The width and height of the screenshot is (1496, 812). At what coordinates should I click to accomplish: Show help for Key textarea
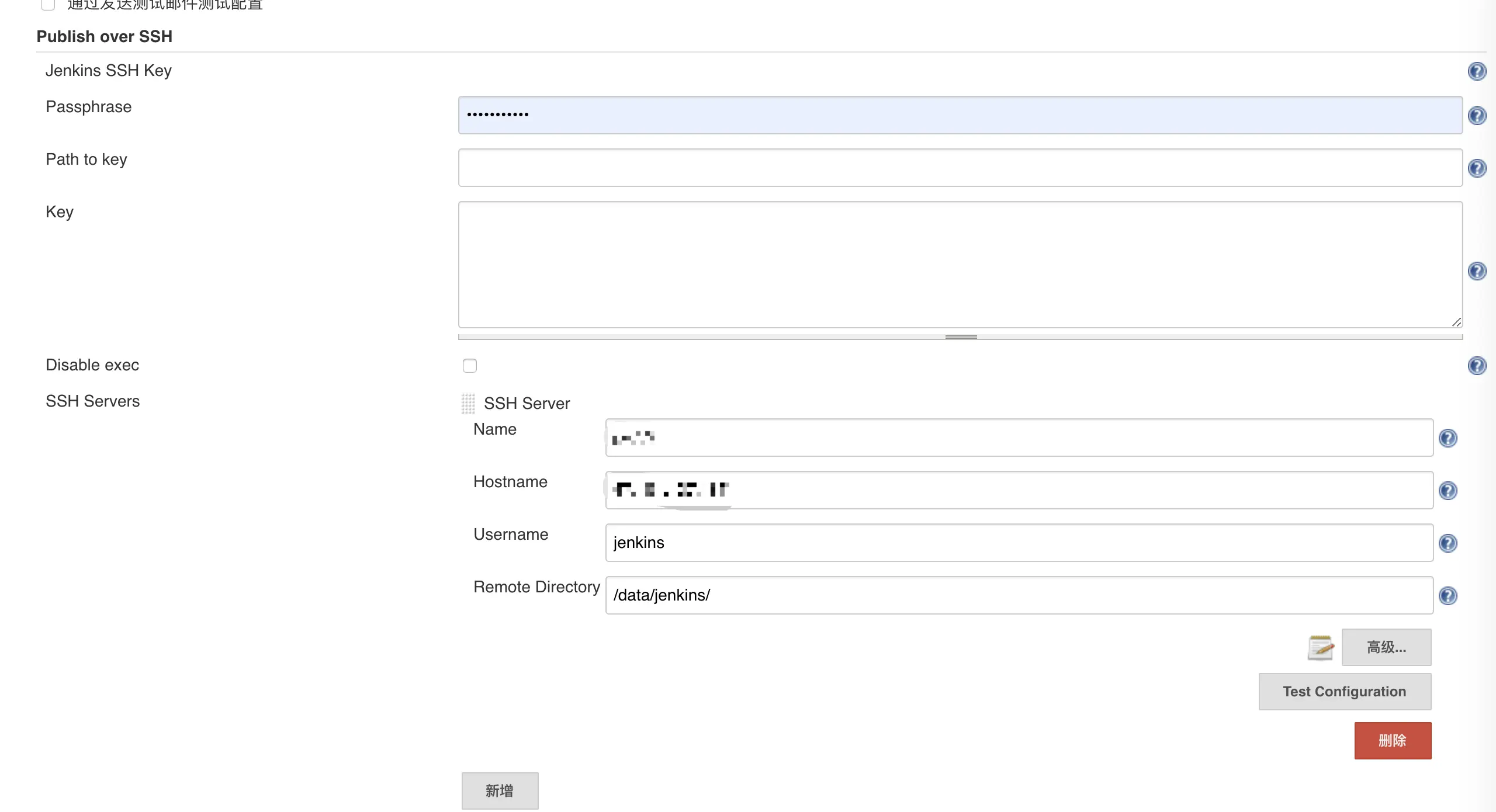tap(1477, 271)
